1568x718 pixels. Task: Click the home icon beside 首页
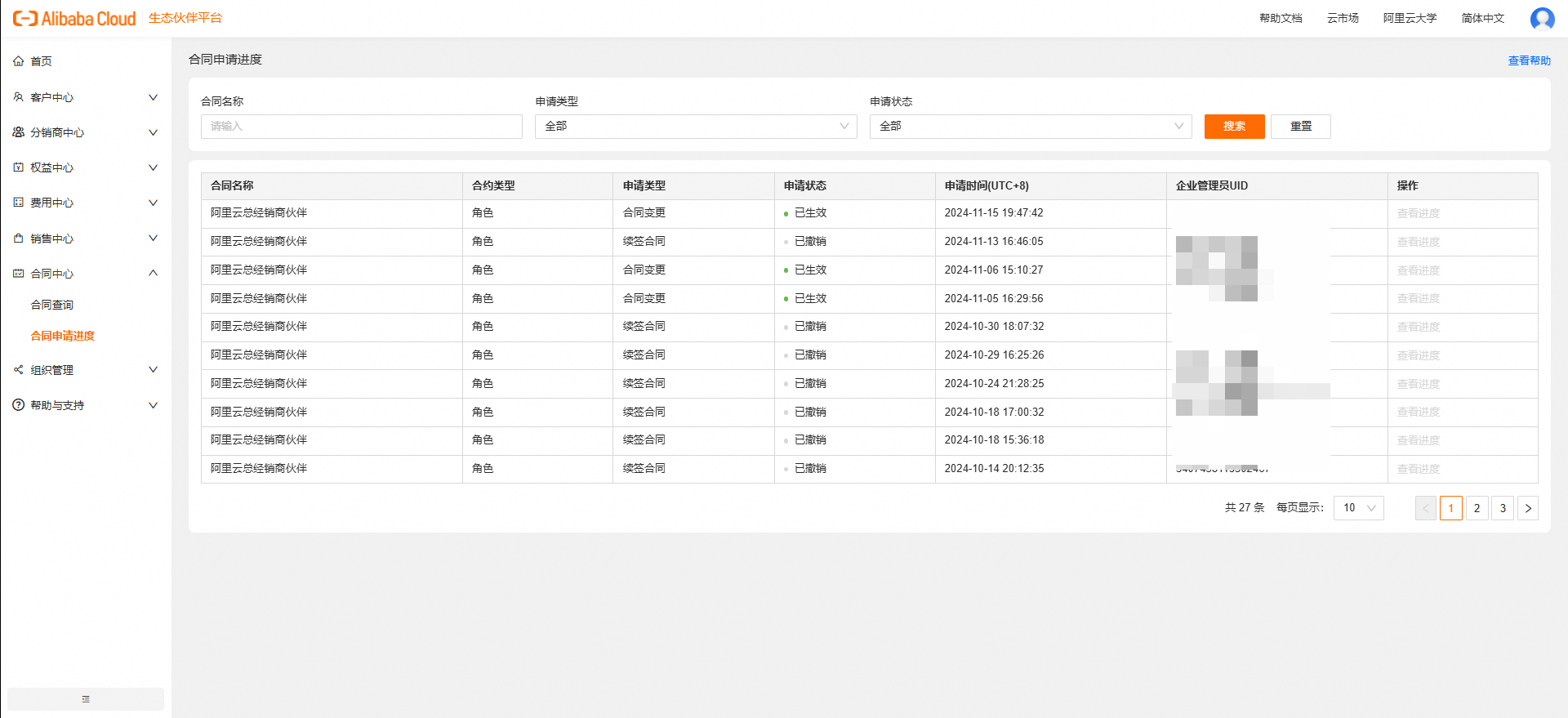19,61
